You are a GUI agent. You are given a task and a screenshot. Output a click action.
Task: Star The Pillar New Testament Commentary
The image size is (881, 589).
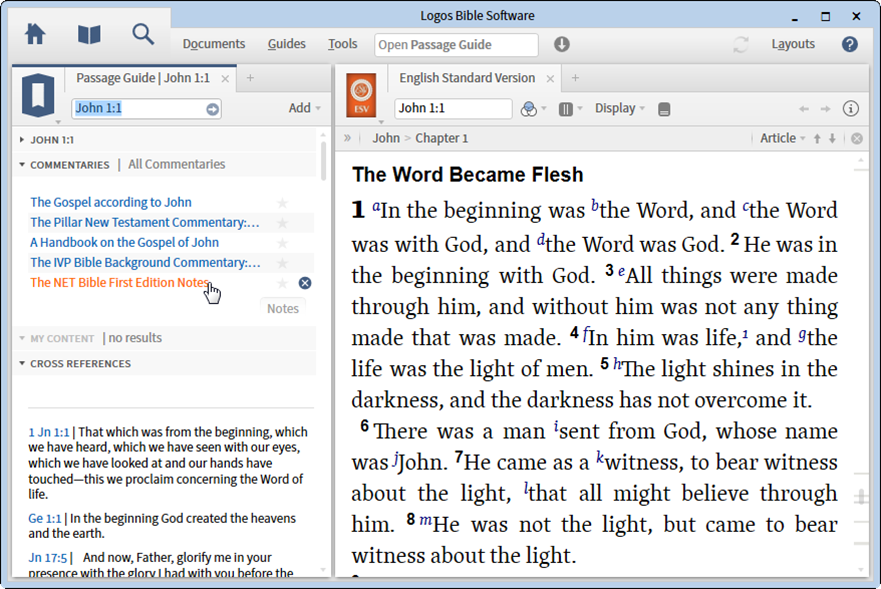(283, 223)
